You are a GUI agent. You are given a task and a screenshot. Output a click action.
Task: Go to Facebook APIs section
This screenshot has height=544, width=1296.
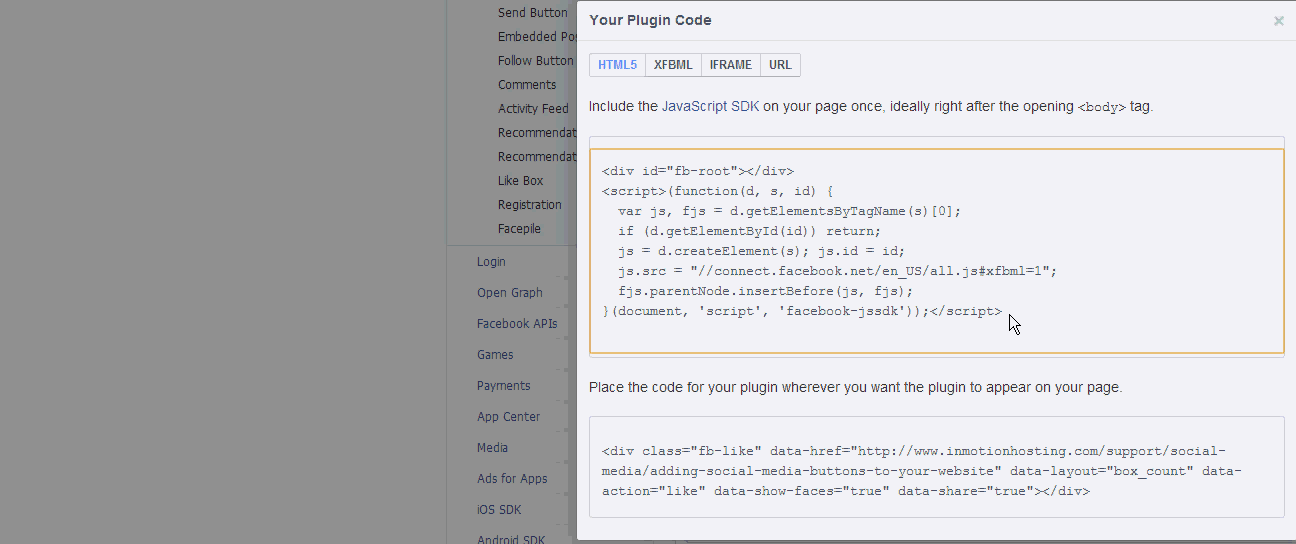pos(516,324)
